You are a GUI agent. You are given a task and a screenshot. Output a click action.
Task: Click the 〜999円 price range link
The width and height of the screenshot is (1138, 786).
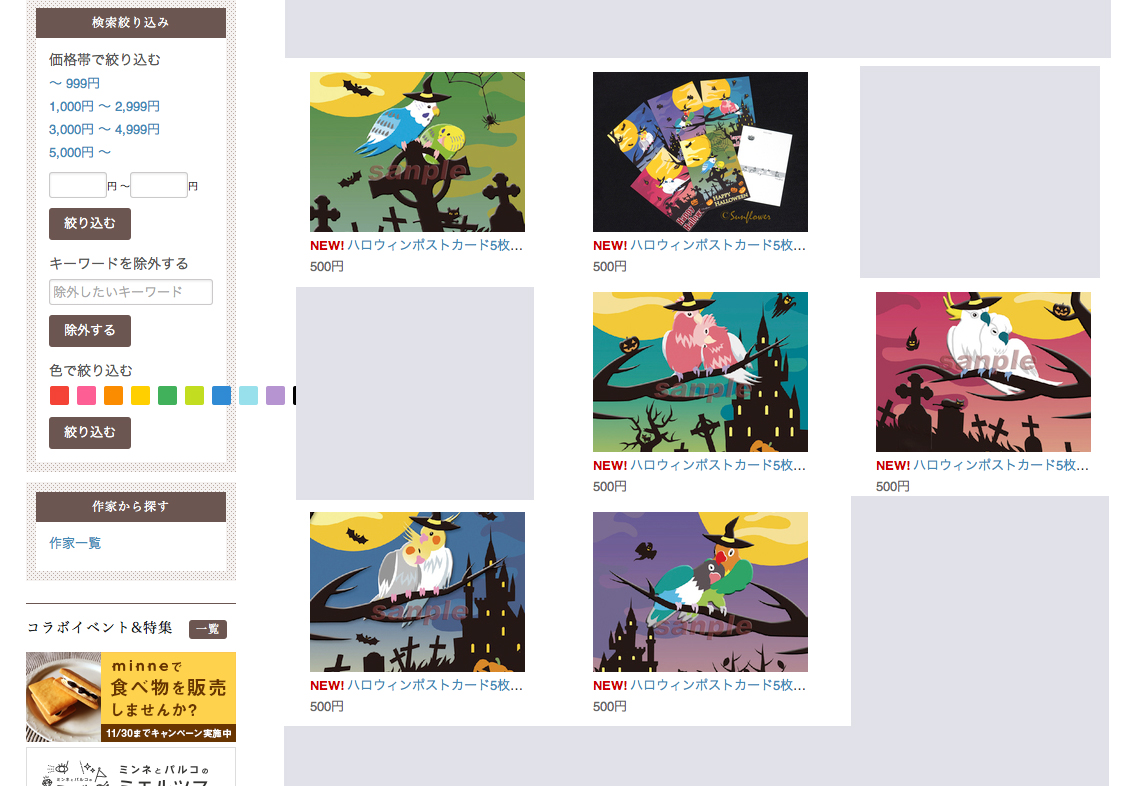(74, 83)
